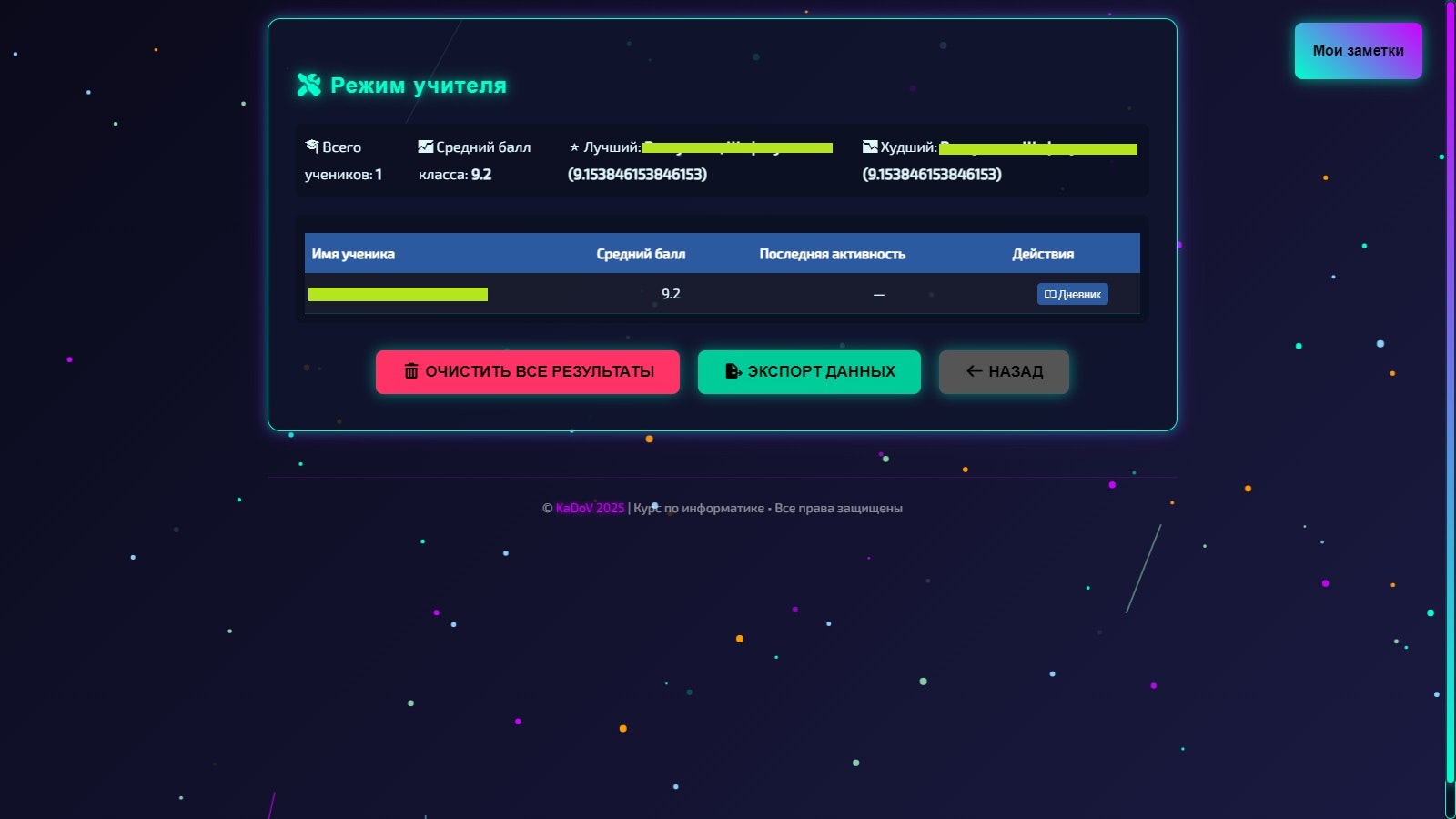
Task: Select the highlighted student name in the table
Action: 398,294
